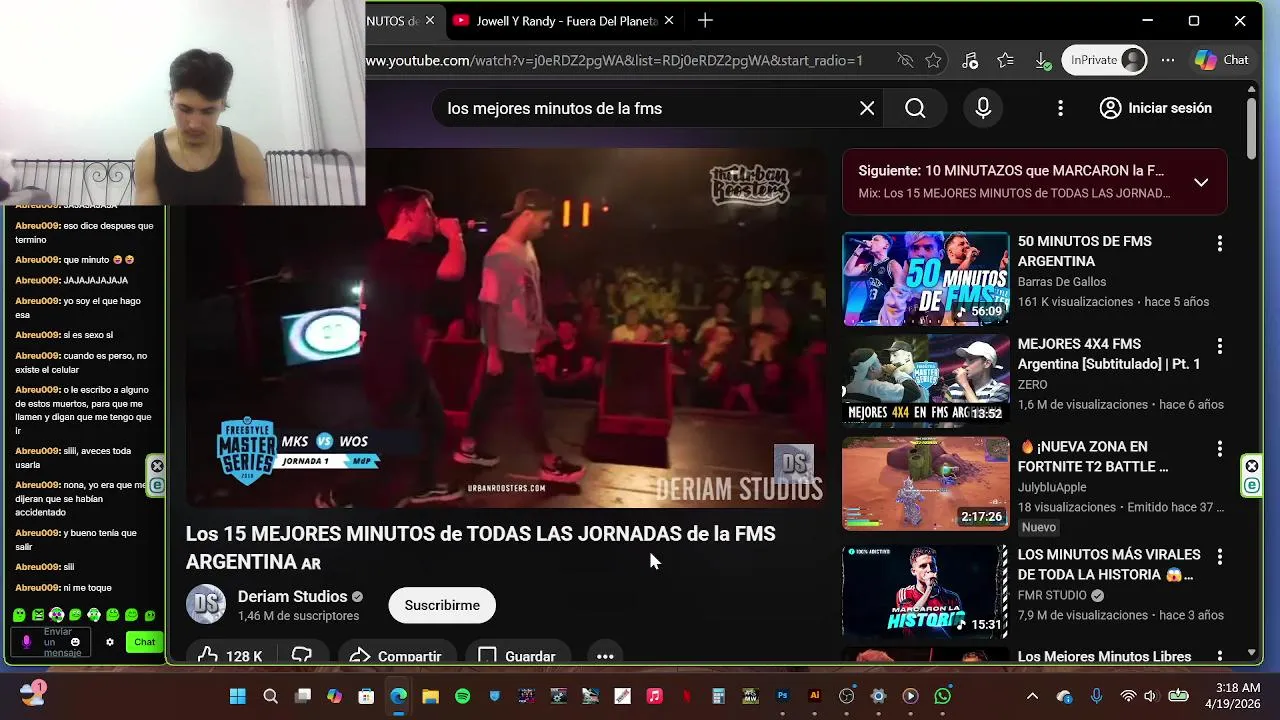The height and width of the screenshot is (720, 1280).
Task: Show hidden system tray icons
Action: coord(1032,696)
